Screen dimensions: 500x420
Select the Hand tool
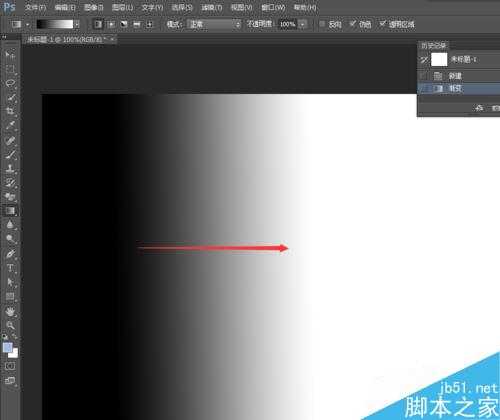10,312
